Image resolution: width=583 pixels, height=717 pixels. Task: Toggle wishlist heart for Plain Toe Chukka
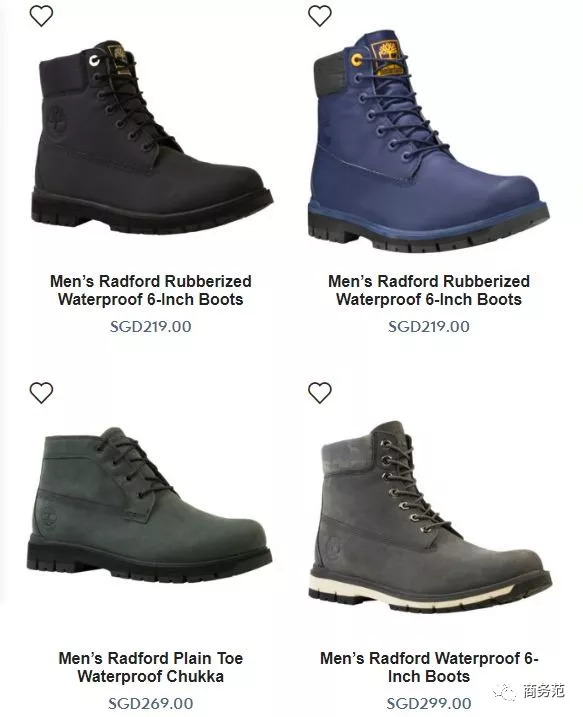(x=42, y=393)
